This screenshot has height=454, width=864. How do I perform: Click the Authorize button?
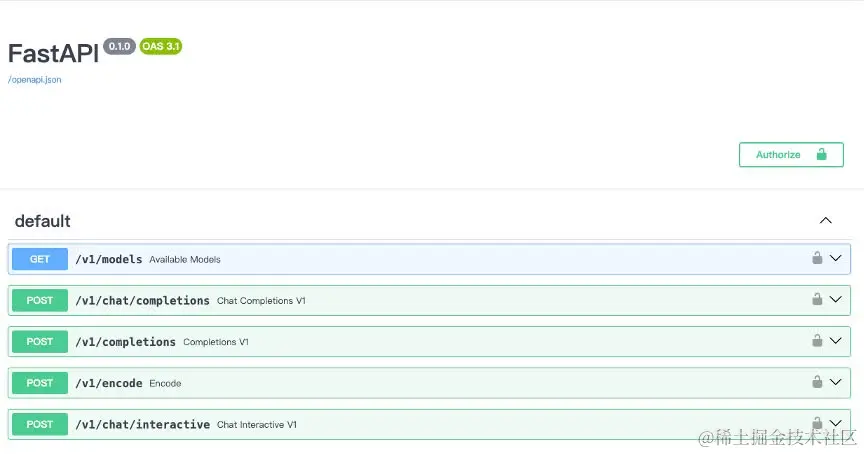click(791, 154)
